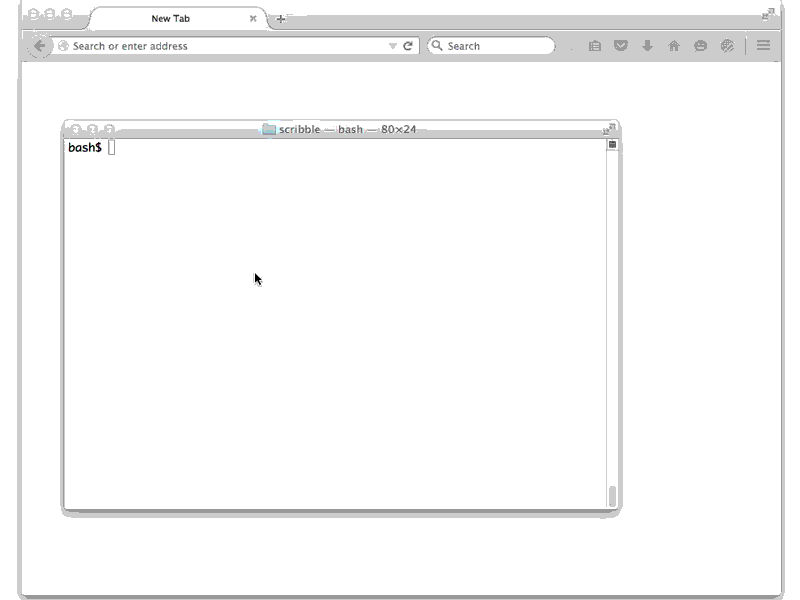This screenshot has width=800, height=600.
Task: Click the magnifier icon in Search box
Action: click(x=437, y=45)
